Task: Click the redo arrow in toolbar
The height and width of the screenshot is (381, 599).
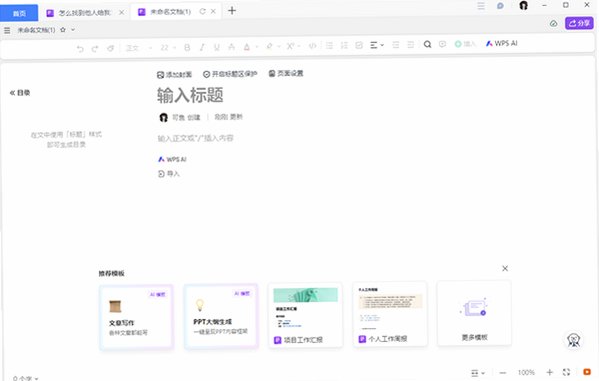Action: pos(95,48)
